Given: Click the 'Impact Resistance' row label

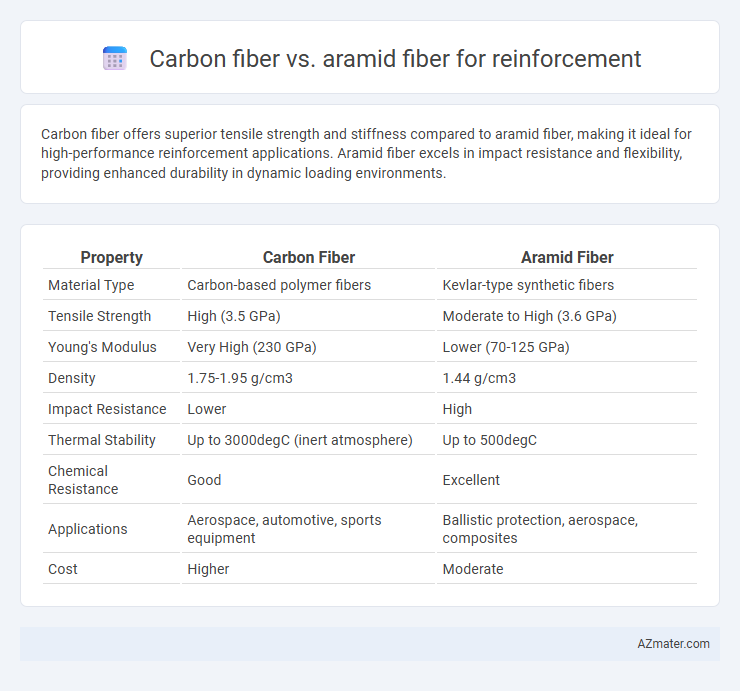Looking at the screenshot, I should coord(107,409).
